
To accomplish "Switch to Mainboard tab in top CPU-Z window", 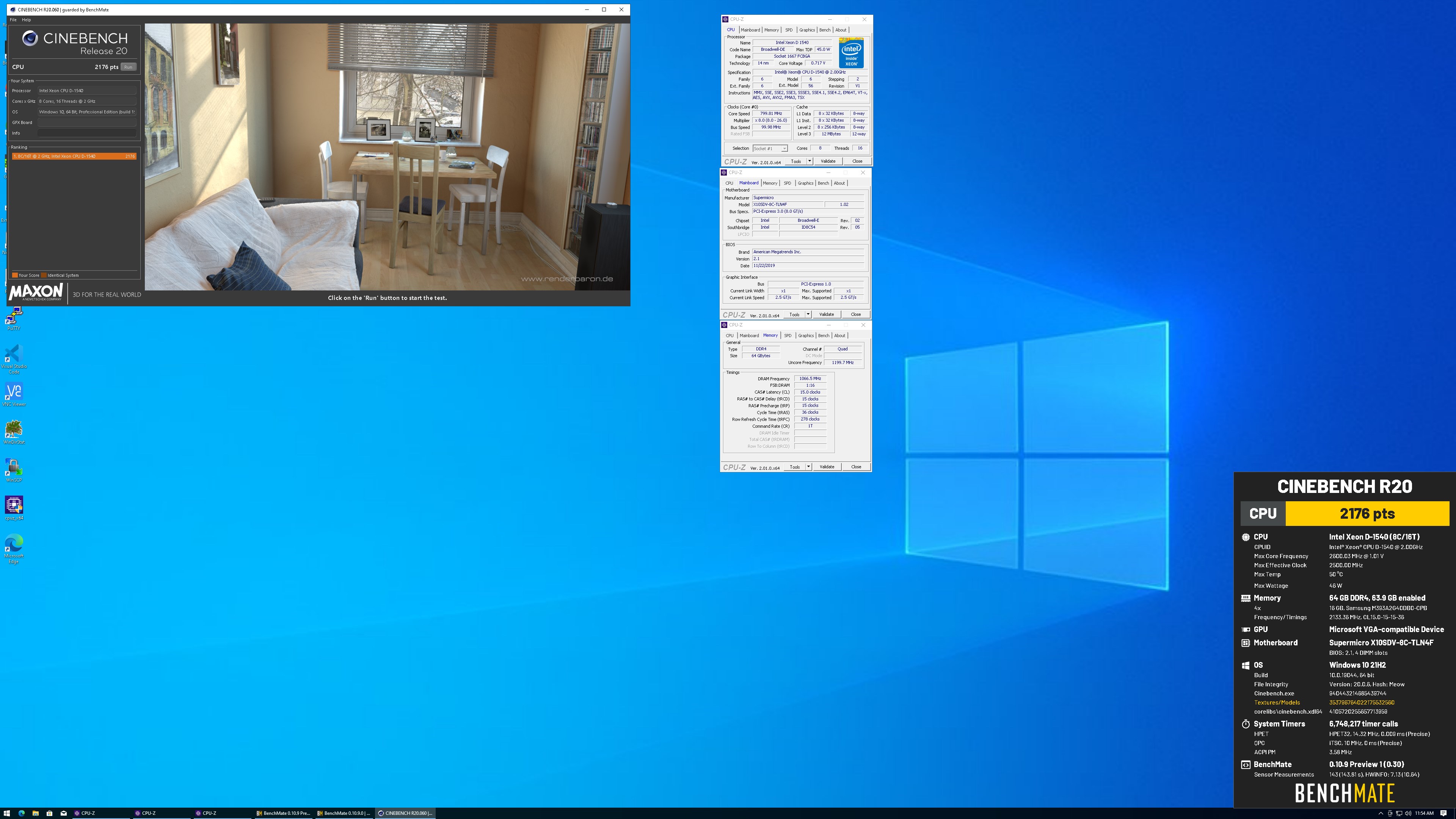I will 750,30.
